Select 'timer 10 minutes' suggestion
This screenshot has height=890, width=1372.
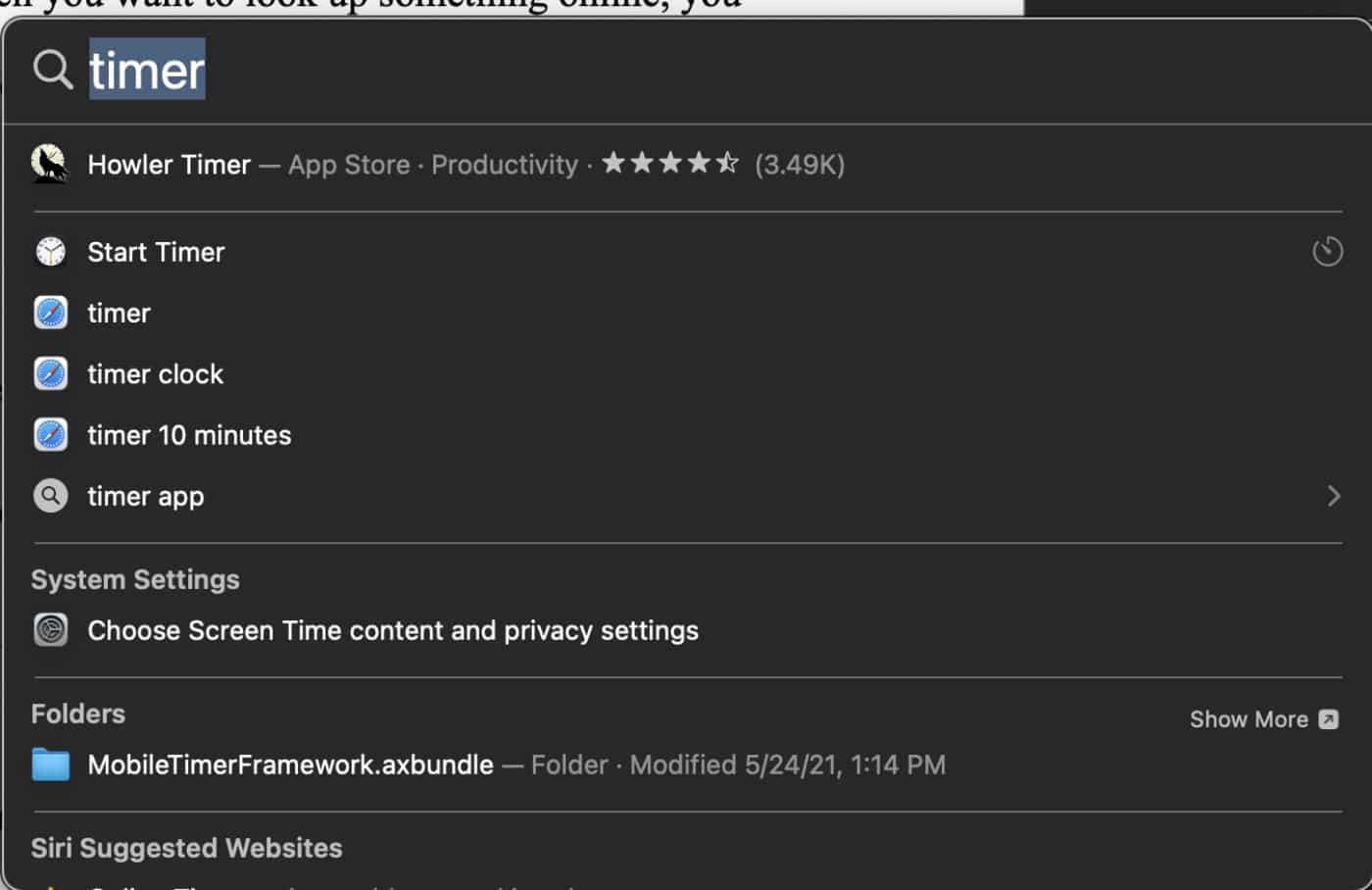pos(189,435)
